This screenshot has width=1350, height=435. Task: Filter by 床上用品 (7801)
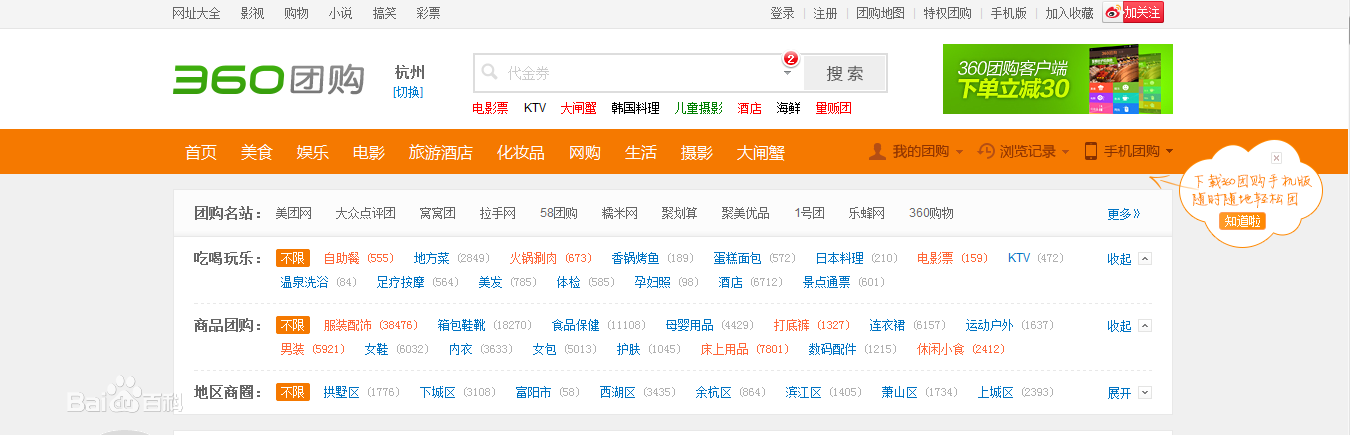pyautogui.click(x=744, y=349)
